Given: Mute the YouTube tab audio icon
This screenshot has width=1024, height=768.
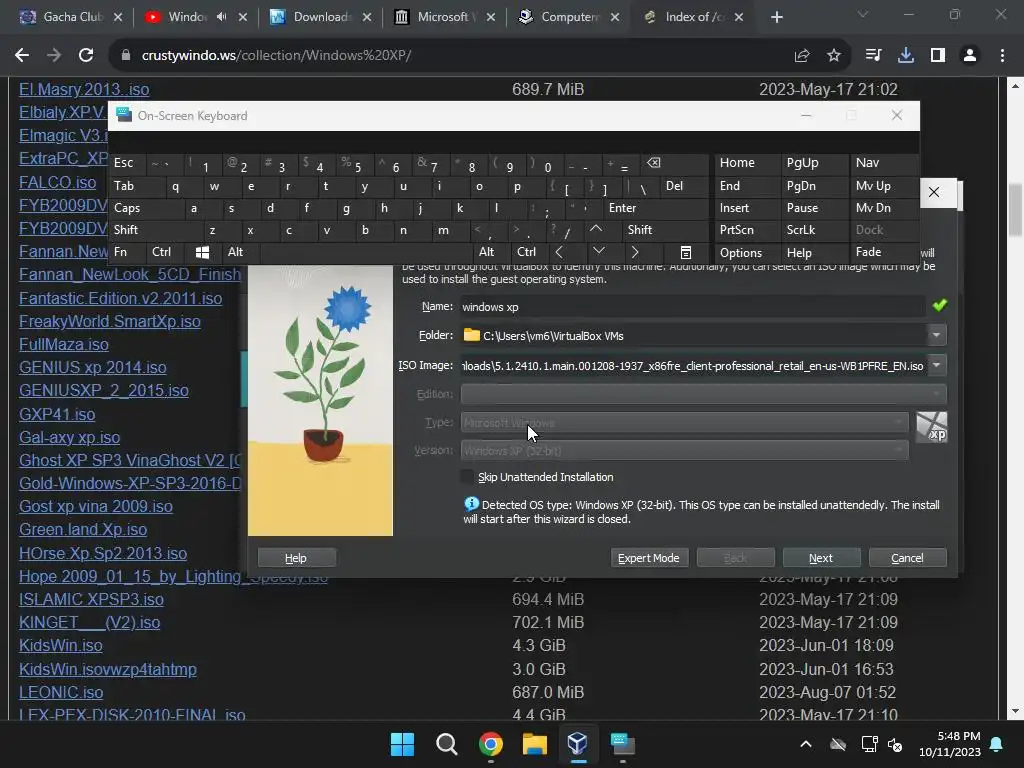Looking at the screenshot, I should [221, 17].
